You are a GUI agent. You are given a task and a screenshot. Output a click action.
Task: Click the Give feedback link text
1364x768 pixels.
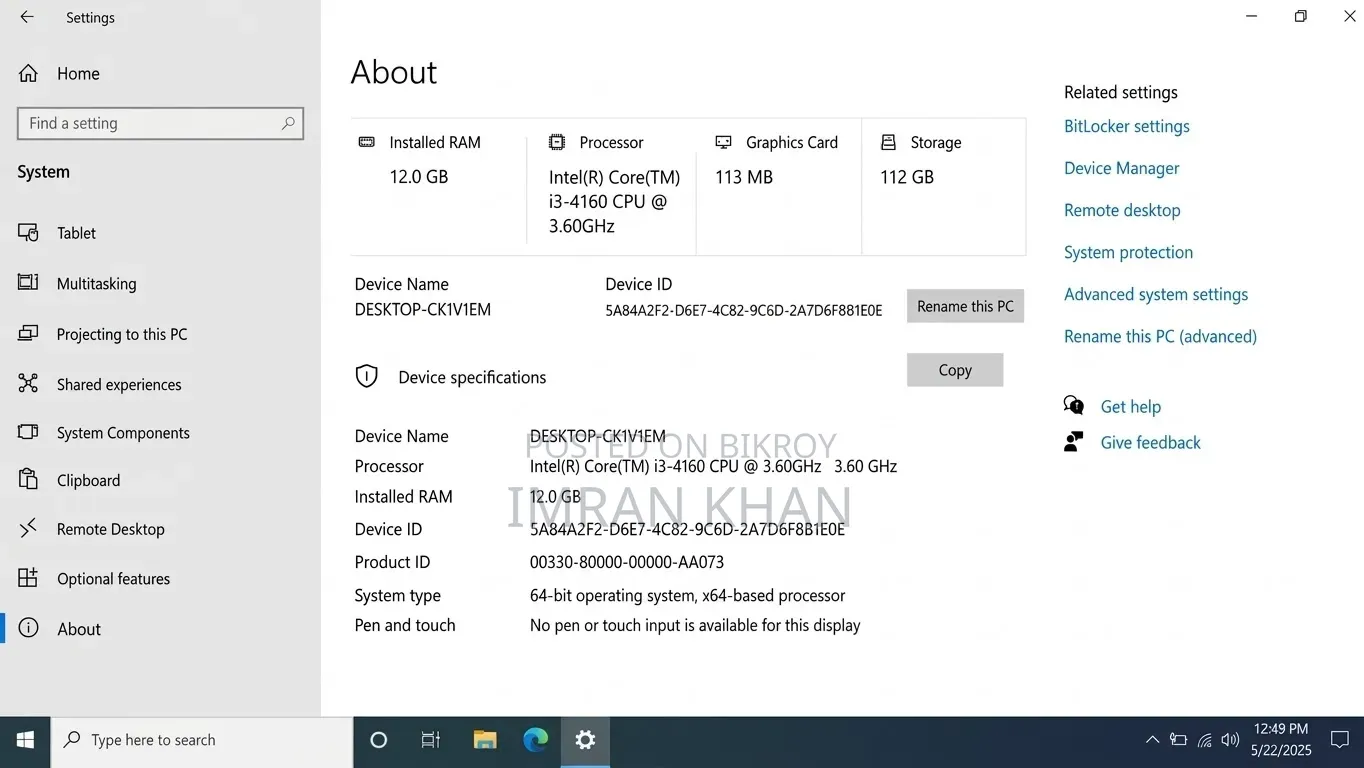pyautogui.click(x=1150, y=442)
